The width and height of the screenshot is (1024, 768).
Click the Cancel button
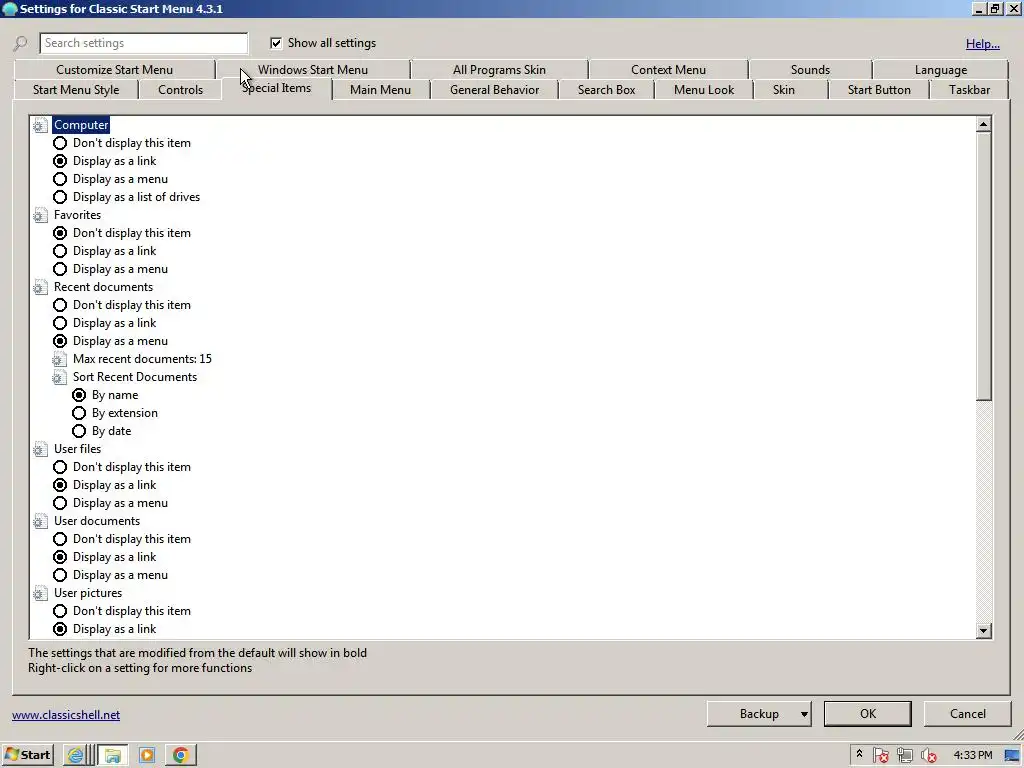[967, 714]
